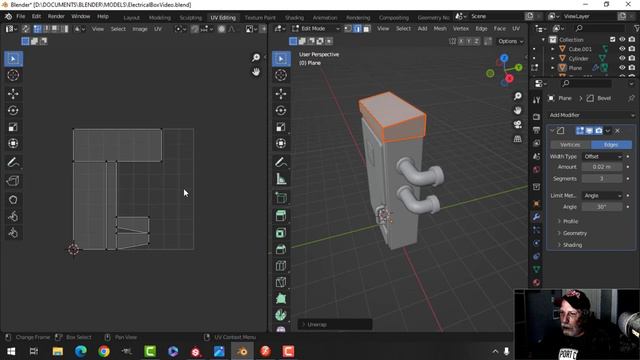Switch to the UV Editing workspace tab
Image resolution: width=640 pixels, height=360 pixels.
click(x=223, y=18)
